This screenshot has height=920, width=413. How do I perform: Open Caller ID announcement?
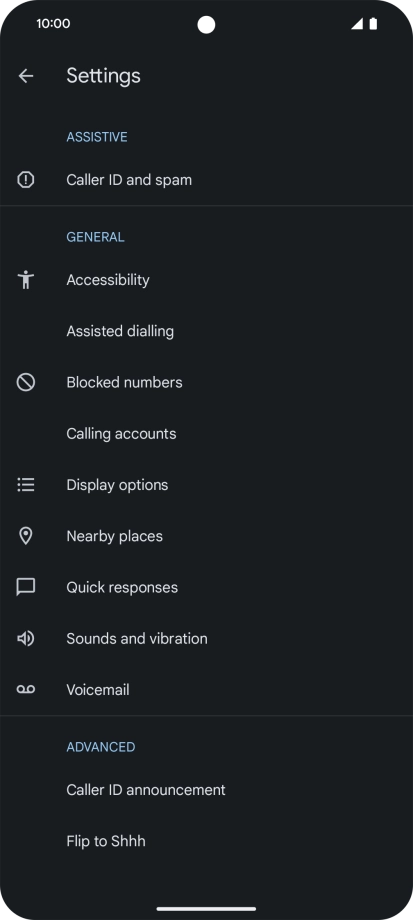tap(206, 790)
